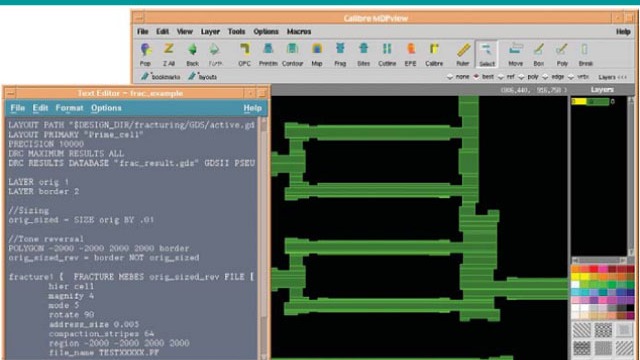The height and width of the screenshot is (360, 640).
Task: Select the PrintIm tool icon
Action: pos(268,49)
